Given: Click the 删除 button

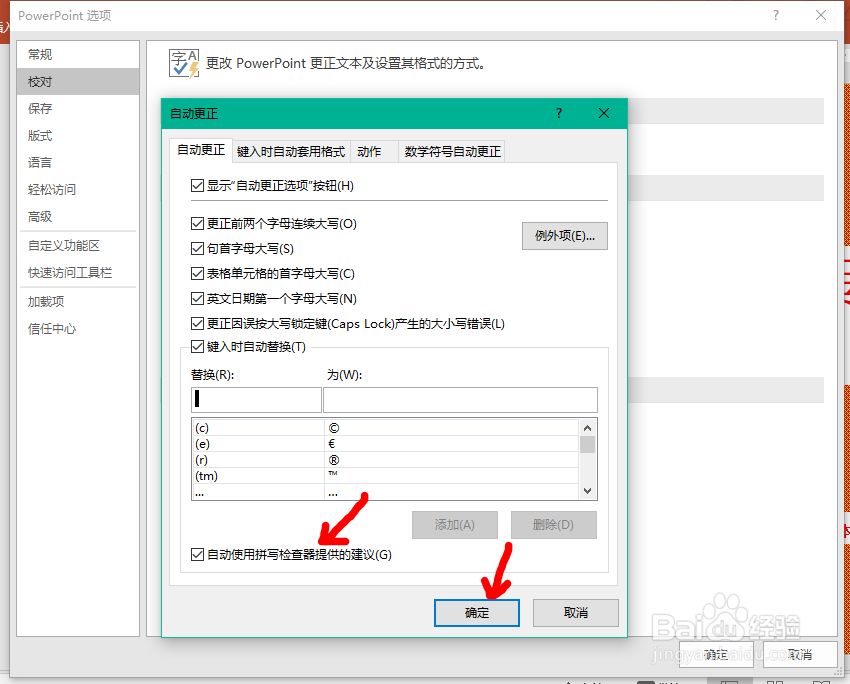Looking at the screenshot, I should coord(553,525).
